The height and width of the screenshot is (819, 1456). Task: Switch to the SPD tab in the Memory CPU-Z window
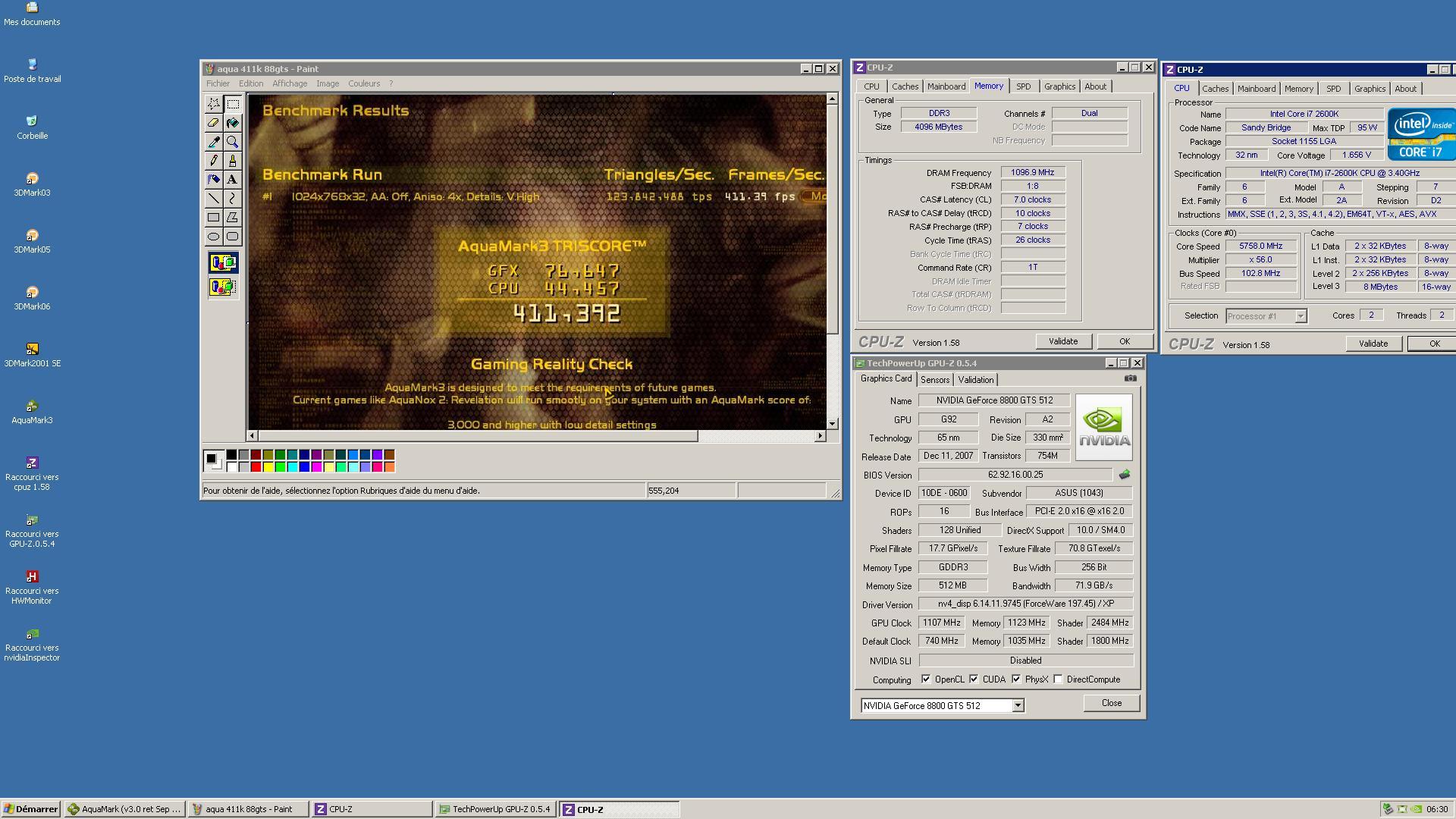click(1023, 86)
